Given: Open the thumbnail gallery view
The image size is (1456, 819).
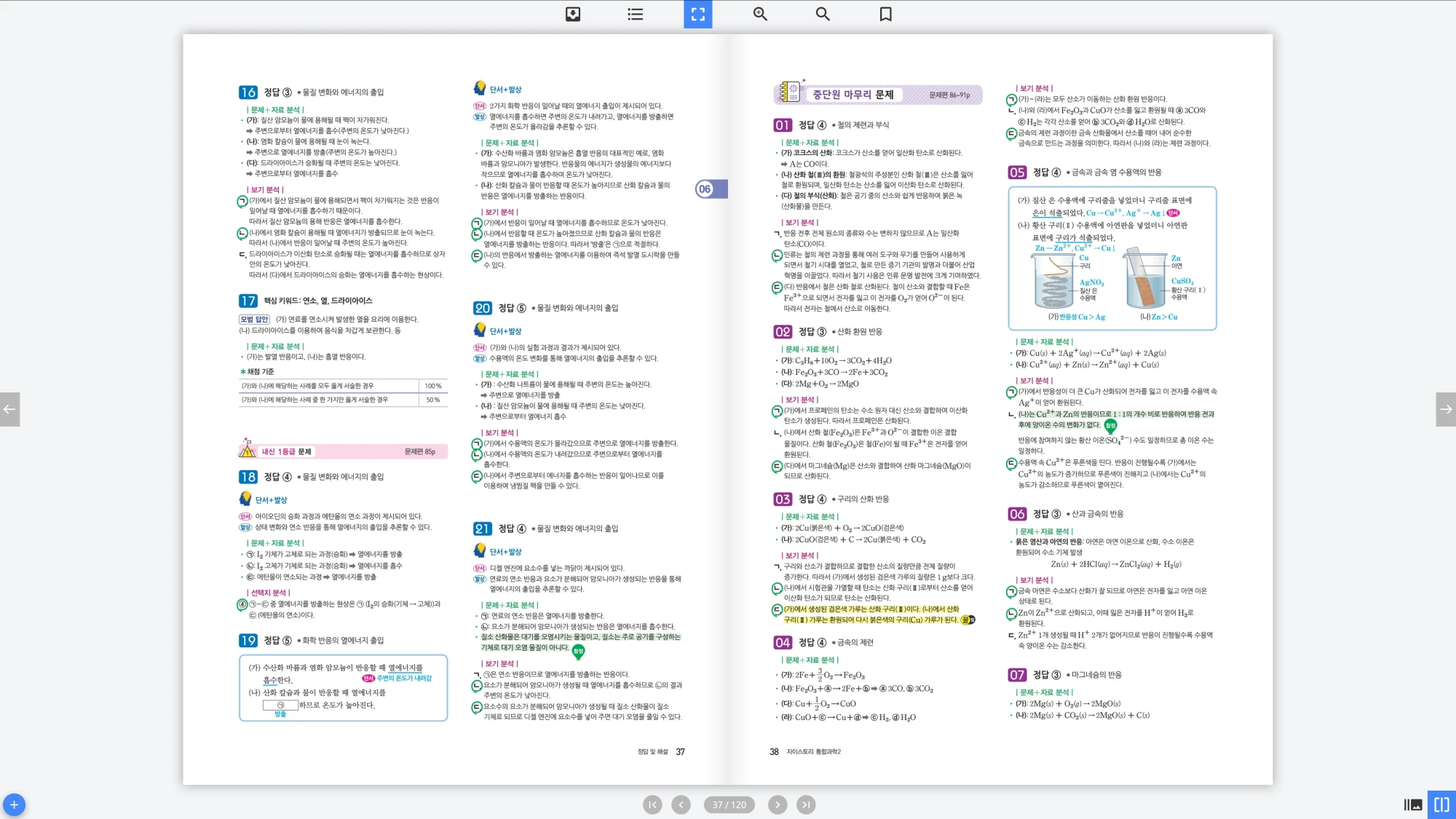Looking at the screenshot, I should click(1412, 804).
